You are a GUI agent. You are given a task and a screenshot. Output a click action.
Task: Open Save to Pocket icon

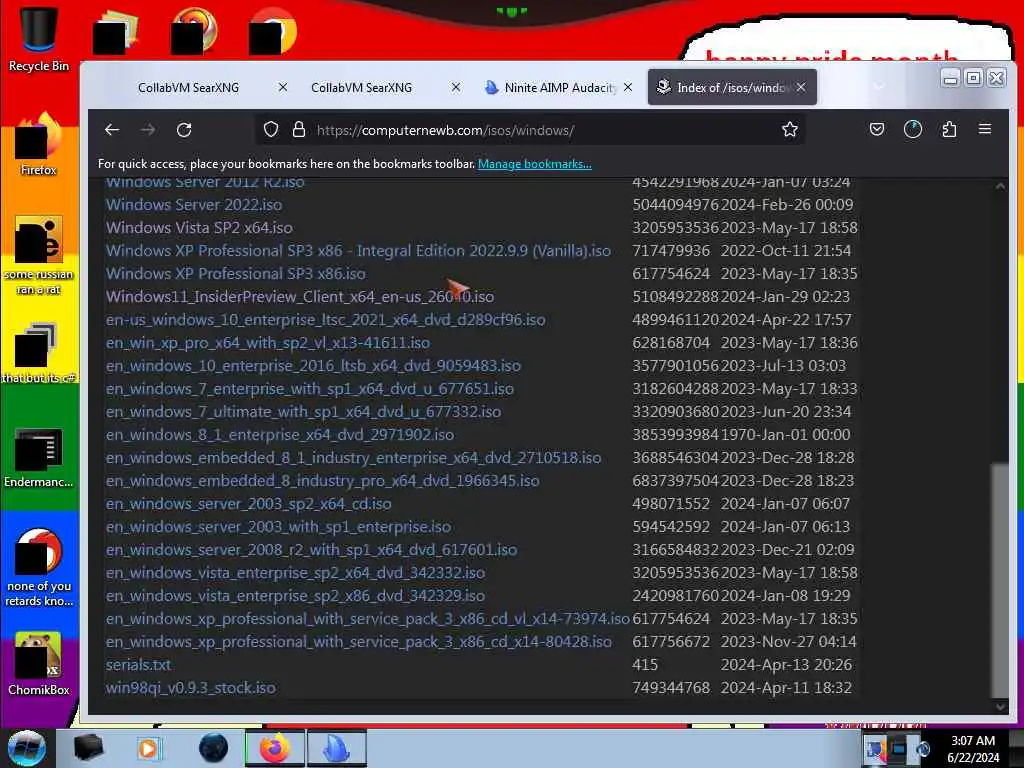tap(876, 129)
